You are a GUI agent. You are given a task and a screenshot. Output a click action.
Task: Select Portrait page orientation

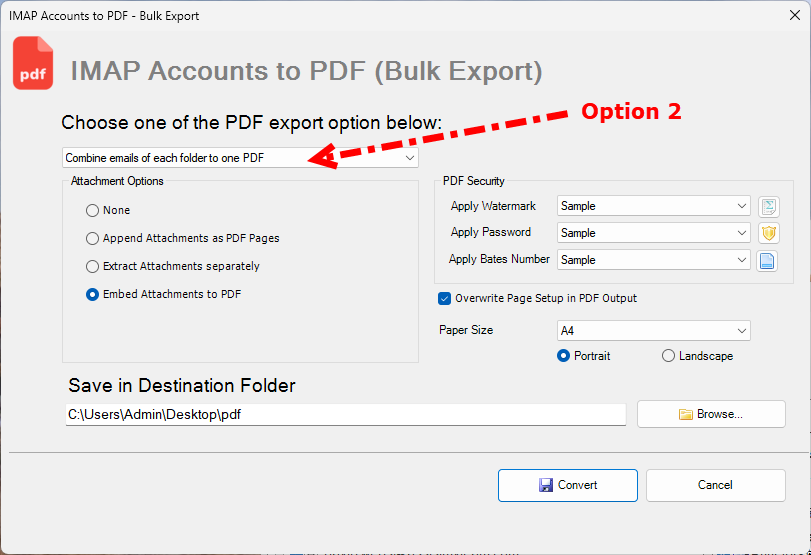(564, 356)
